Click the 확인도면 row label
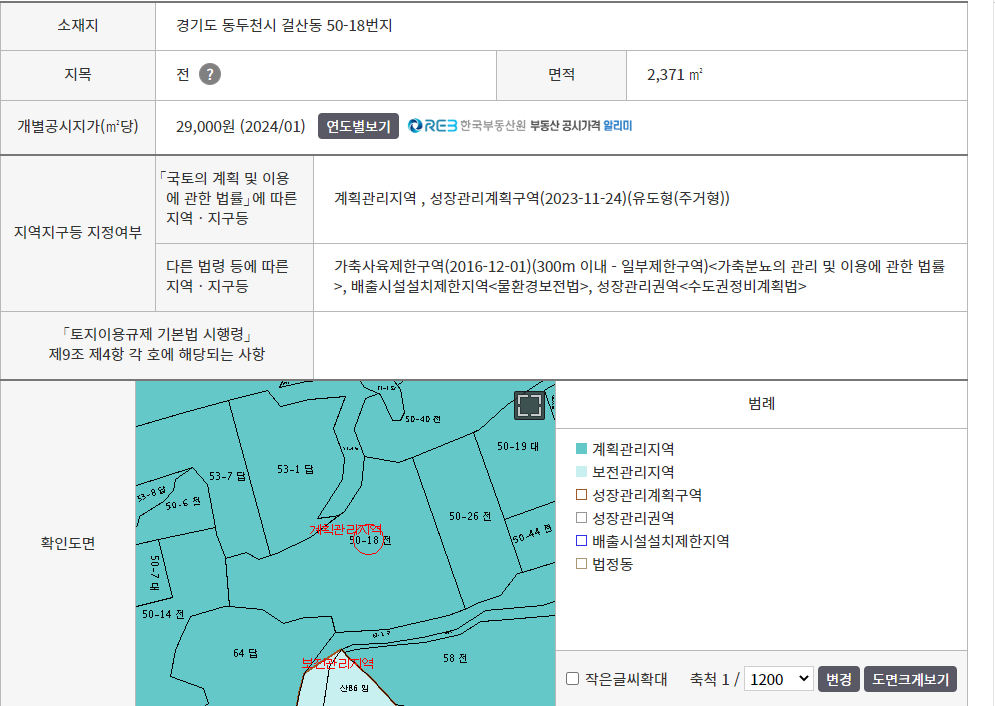Viewport: 995px width, 706px height. point(68,543)
